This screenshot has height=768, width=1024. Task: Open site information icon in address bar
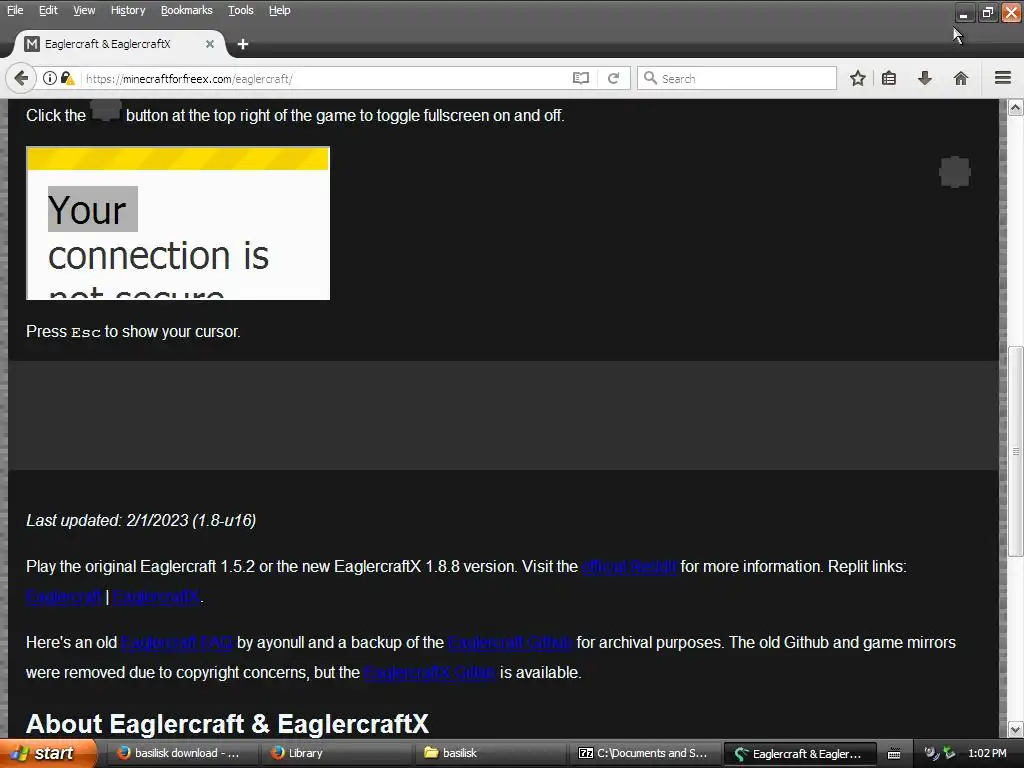(x=50, y=78)
